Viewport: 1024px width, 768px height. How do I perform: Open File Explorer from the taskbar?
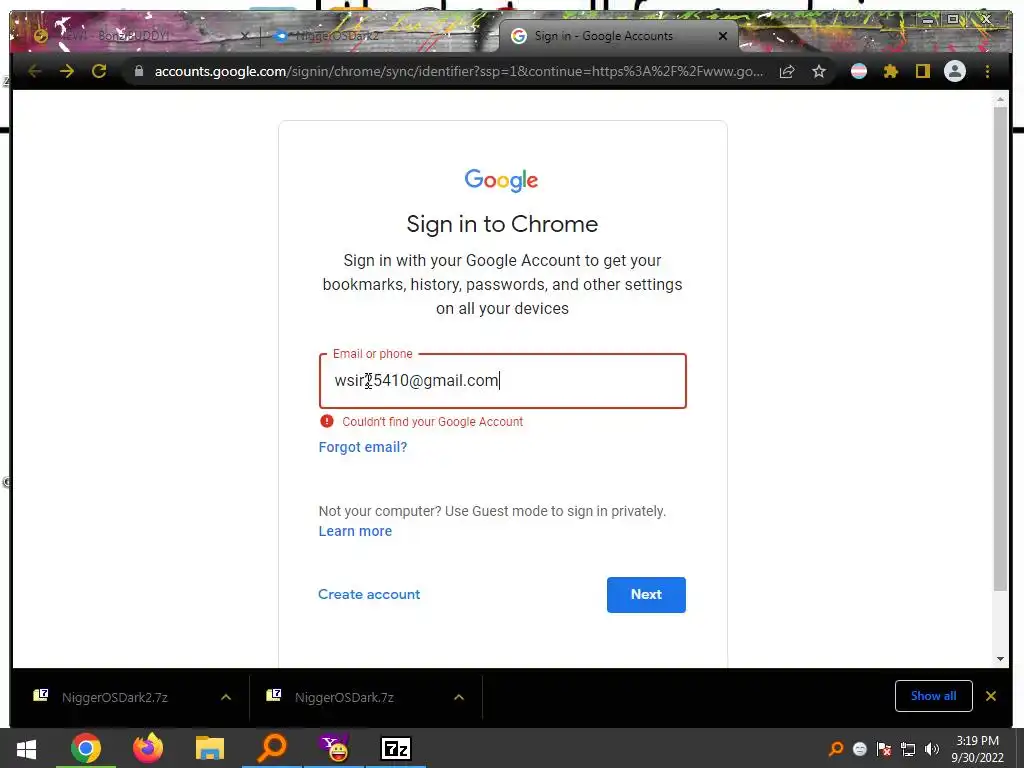tap(210, 748)
